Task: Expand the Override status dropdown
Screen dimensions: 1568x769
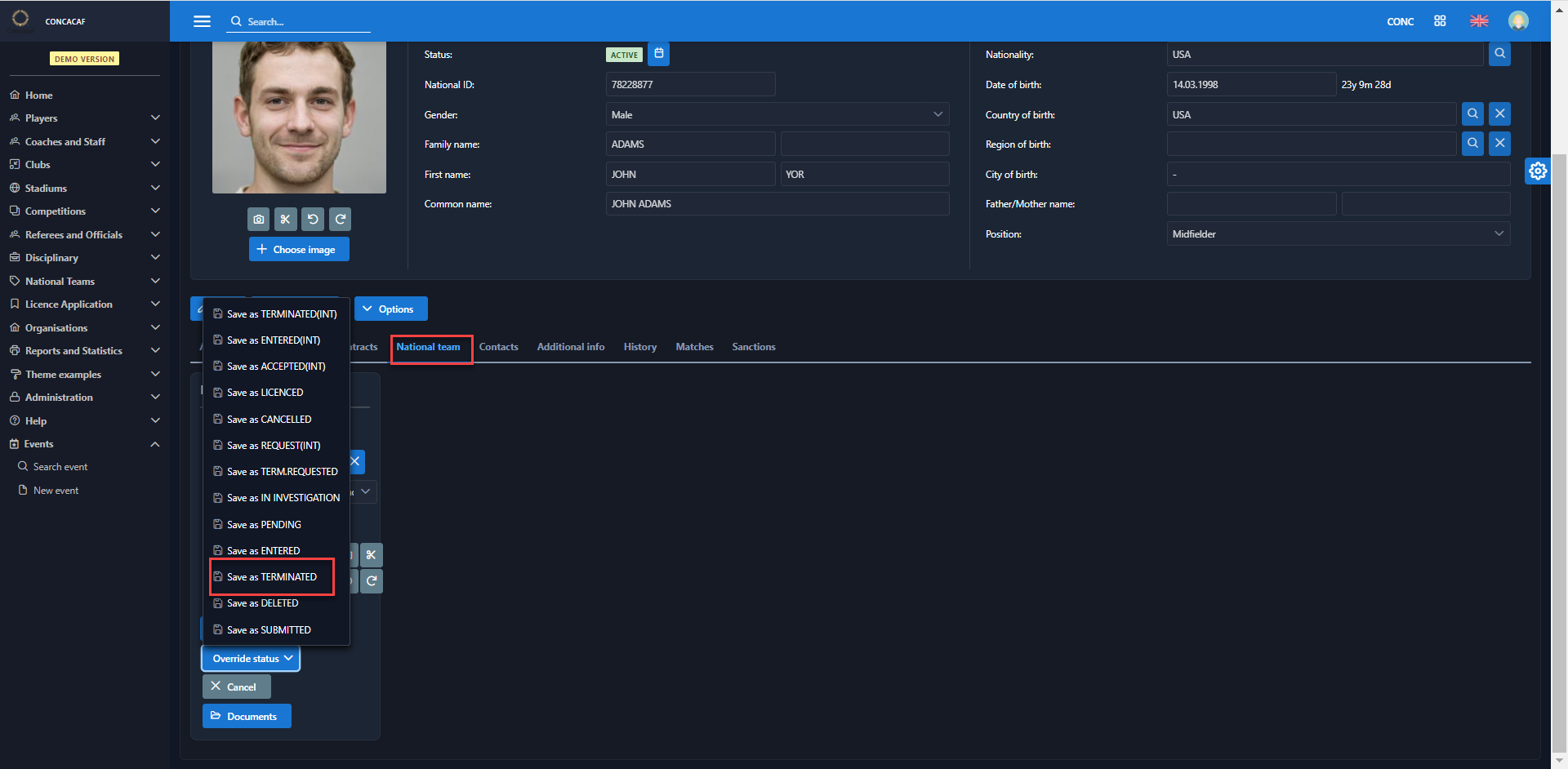Action: coord(251,659)
